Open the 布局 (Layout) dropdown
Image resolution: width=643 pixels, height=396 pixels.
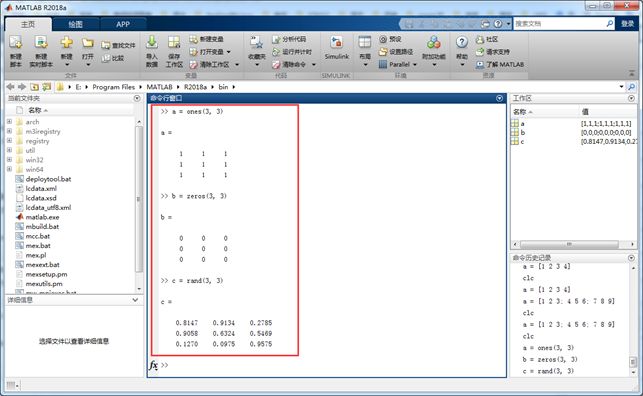(365, 65)
